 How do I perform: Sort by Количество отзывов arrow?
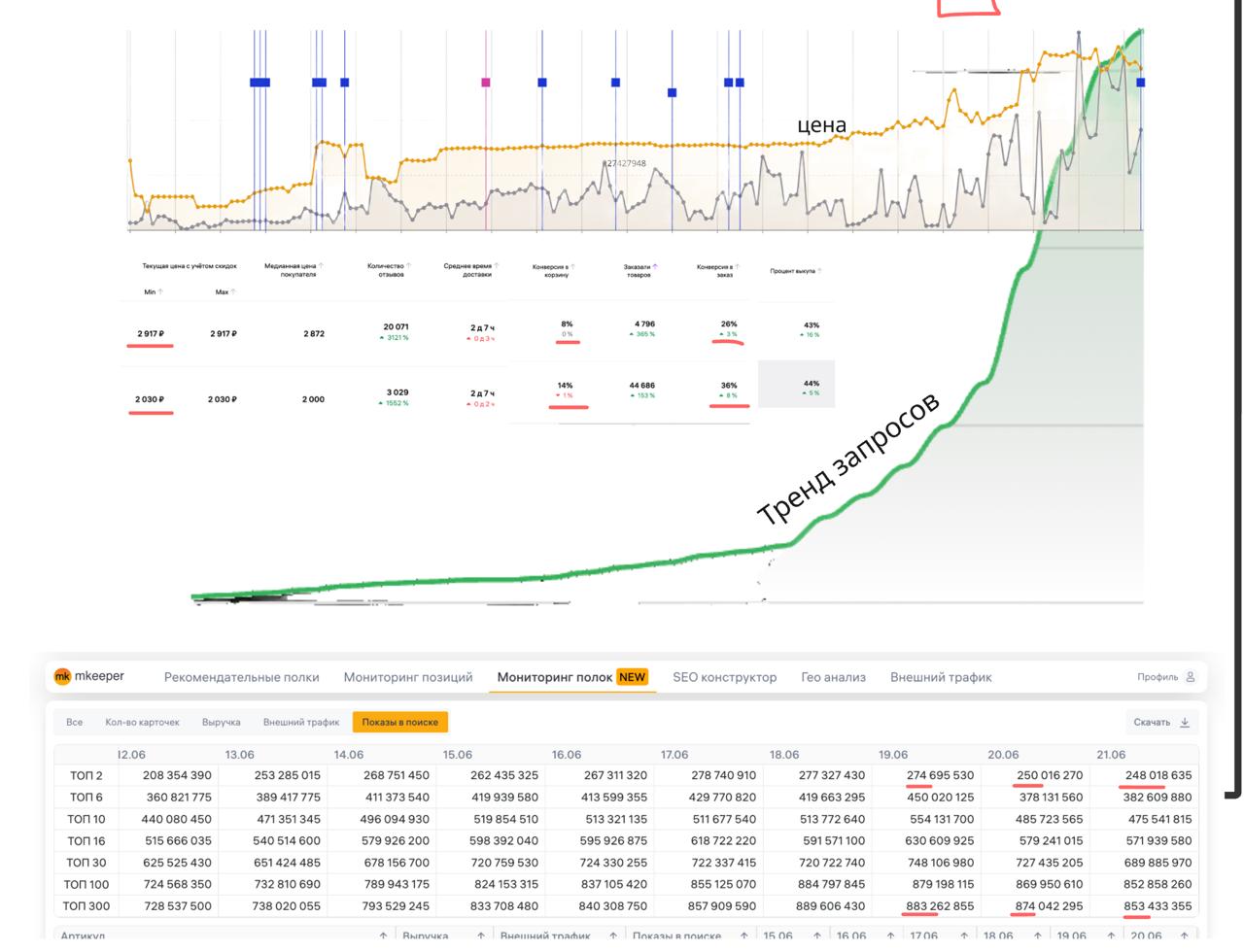pos(409,265)
